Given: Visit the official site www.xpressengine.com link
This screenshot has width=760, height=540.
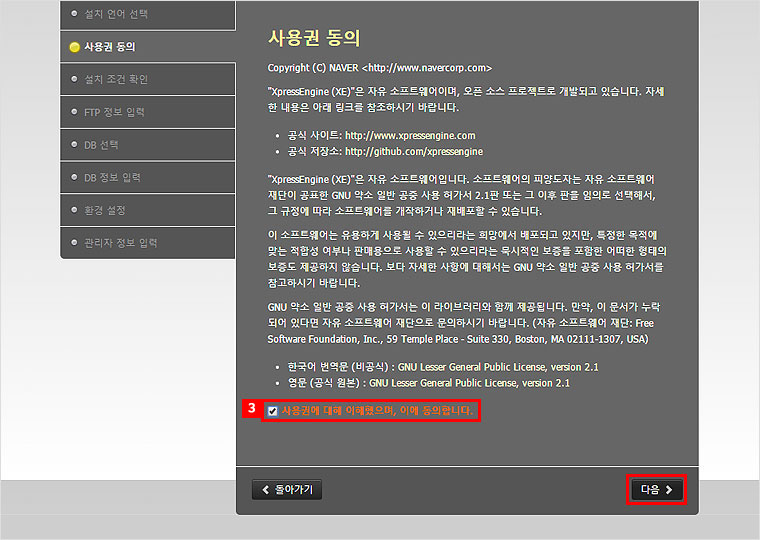Looking at the screenshot, I should point(410,135).
